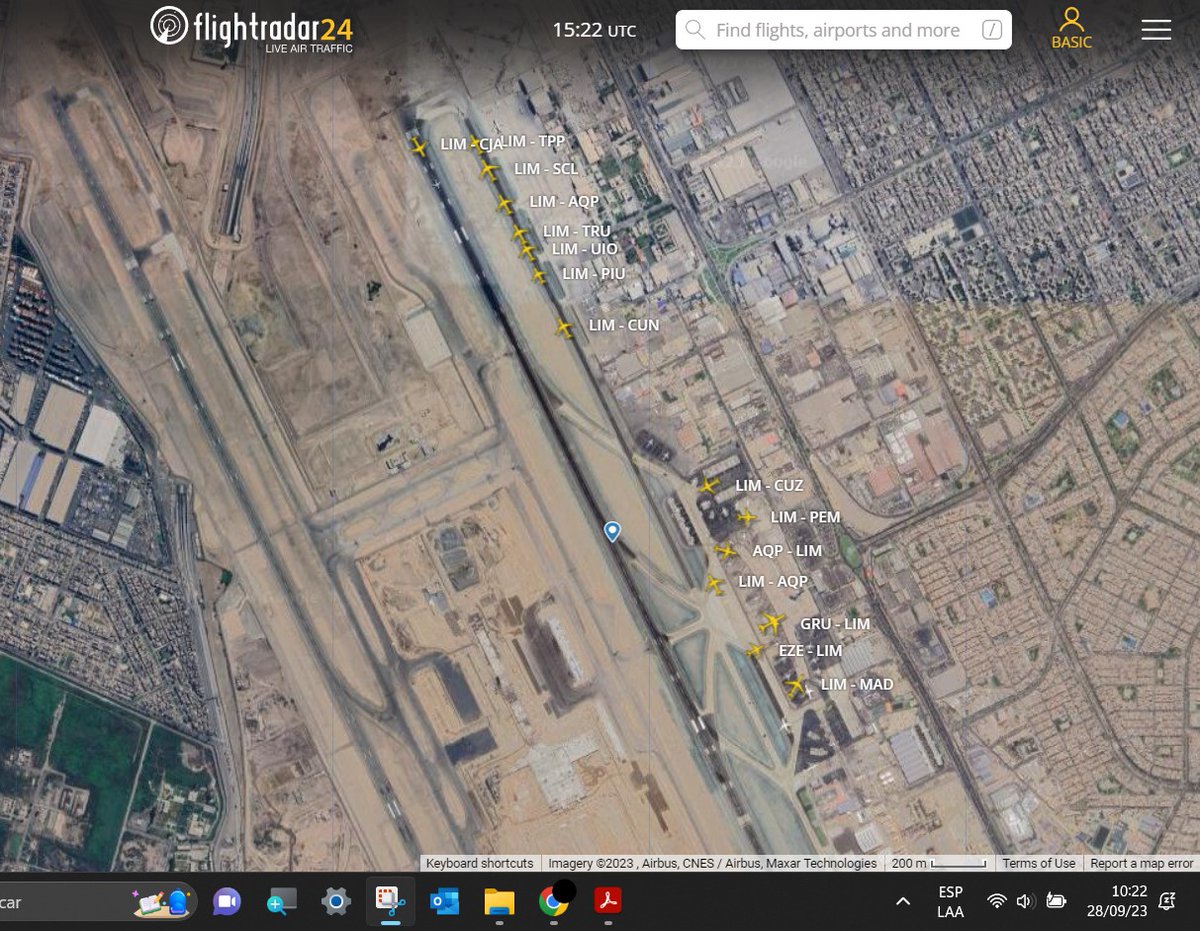Click the Terms of Use link
This screenshot has height=931, width=1200.
pos(1039,863)
